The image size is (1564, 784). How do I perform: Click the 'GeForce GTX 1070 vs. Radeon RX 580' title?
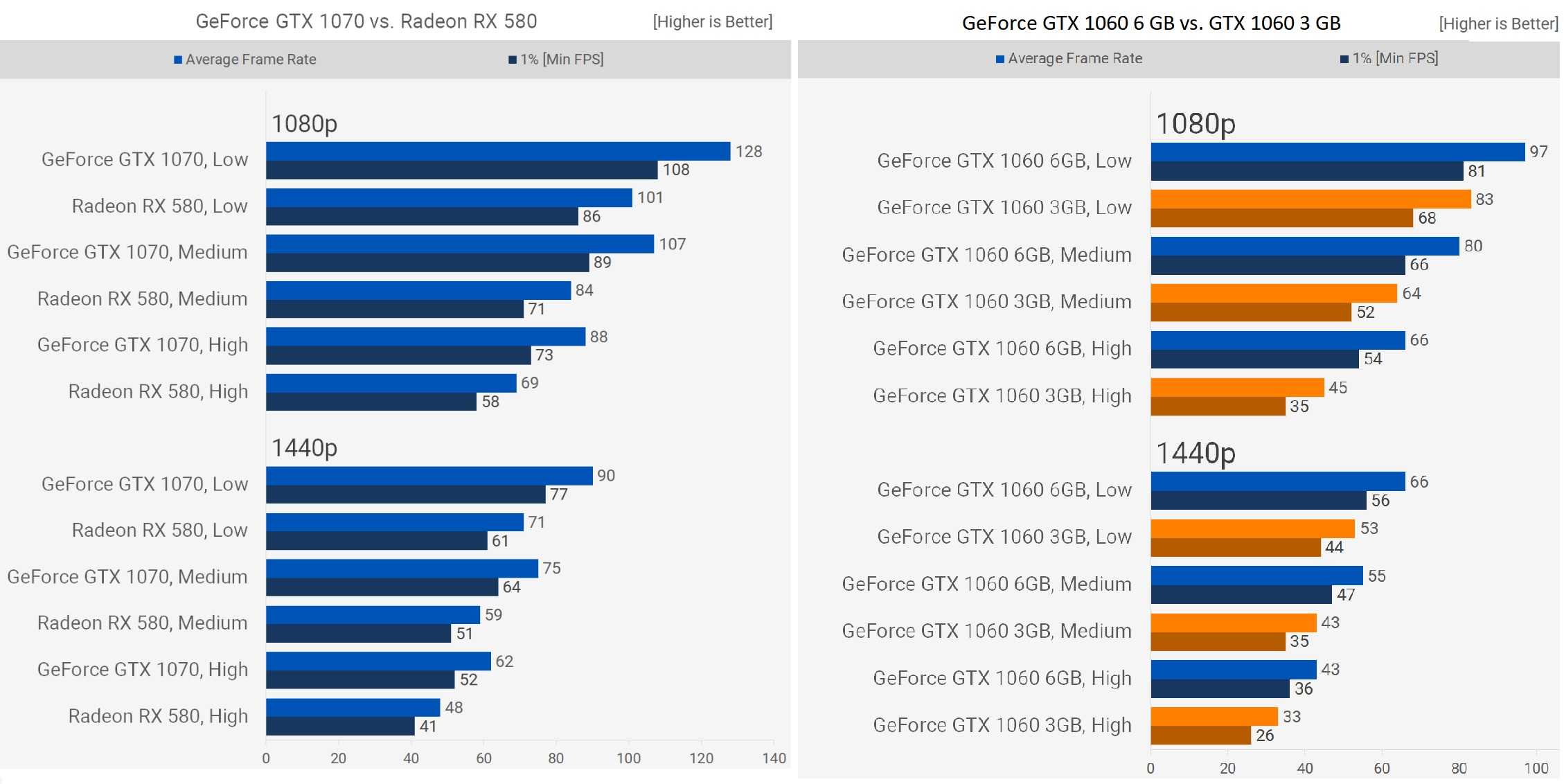coord(366,21)
